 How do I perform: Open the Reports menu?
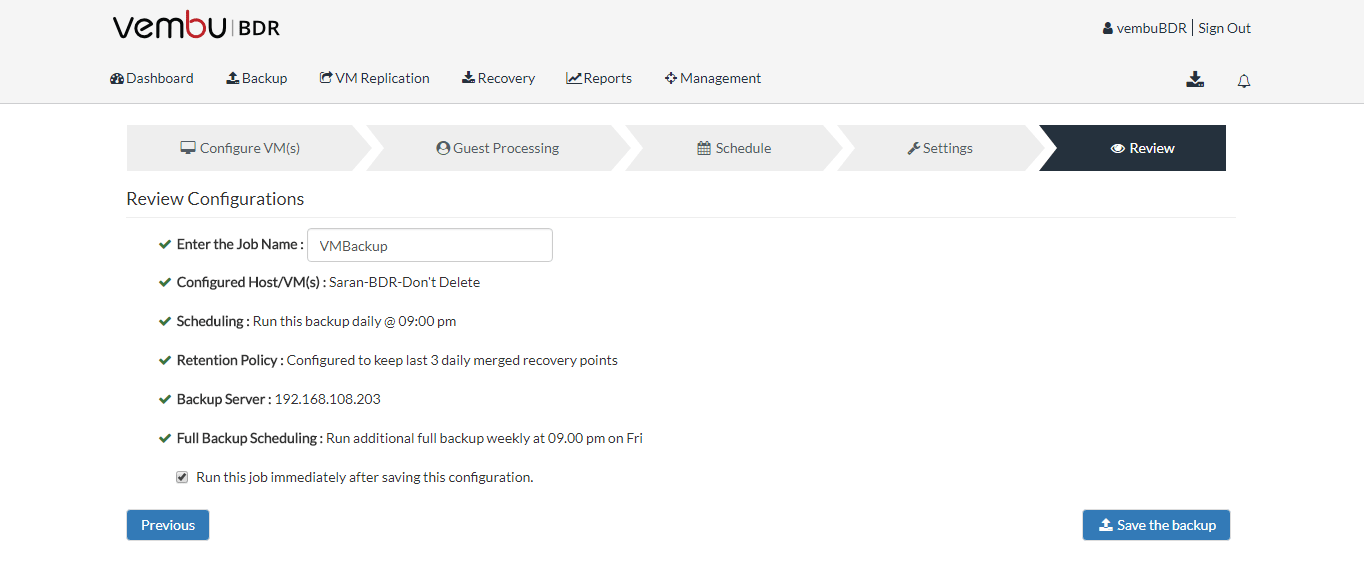(x=599, y=78)
